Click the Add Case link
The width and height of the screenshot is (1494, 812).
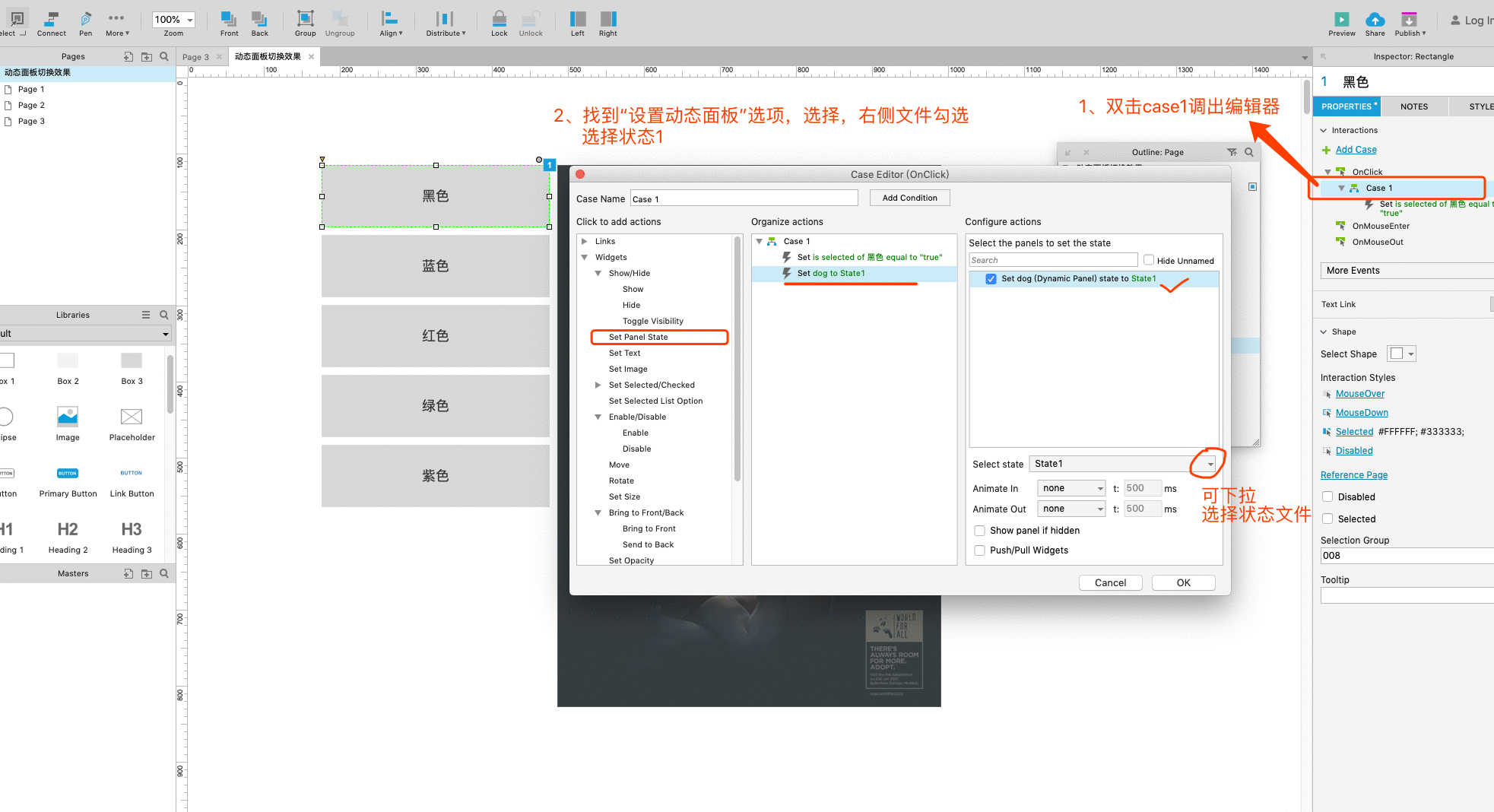(1356, 150)
